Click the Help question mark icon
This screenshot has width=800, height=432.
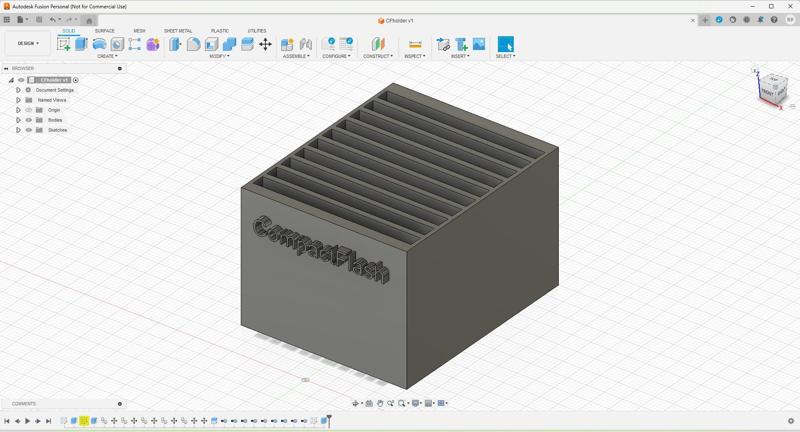[x=774, y=20]
